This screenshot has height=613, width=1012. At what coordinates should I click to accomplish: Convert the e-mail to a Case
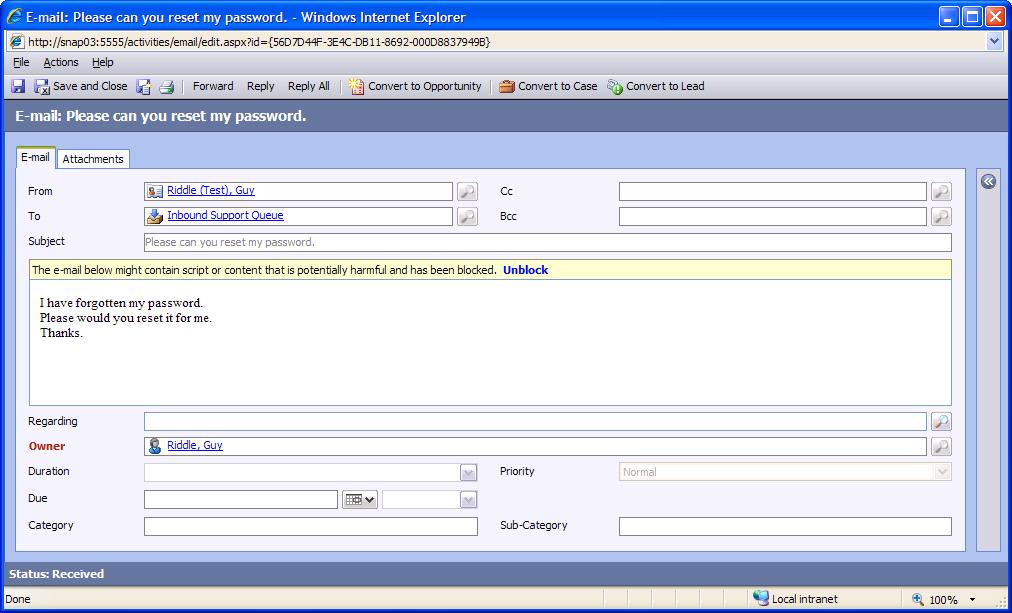pyautogui.click(x=548, y=86)
